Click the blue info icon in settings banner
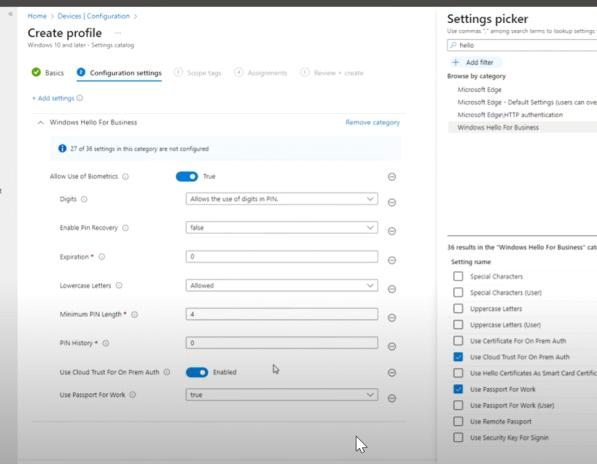The image size is (597, 464). [62, 148]
